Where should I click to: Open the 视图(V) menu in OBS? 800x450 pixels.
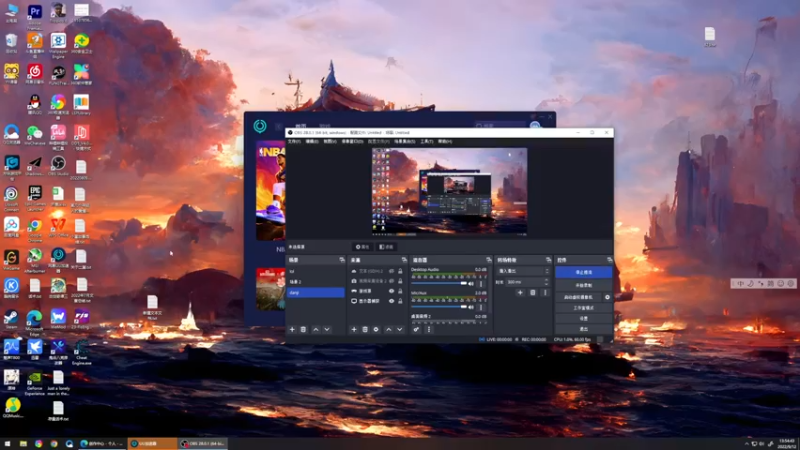pyautogui.click(x=330, y=141)
